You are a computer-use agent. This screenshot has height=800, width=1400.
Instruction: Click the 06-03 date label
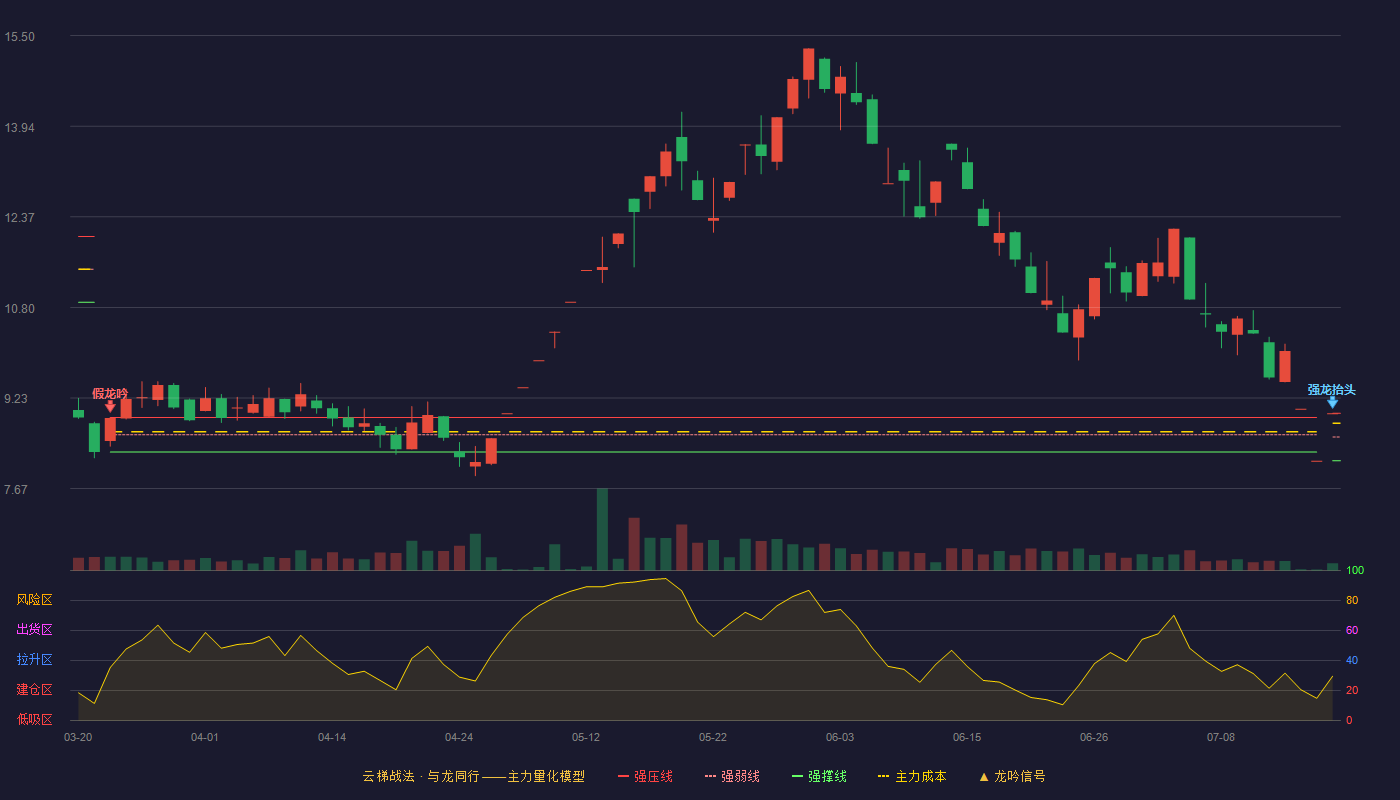(x=840, y=737)
